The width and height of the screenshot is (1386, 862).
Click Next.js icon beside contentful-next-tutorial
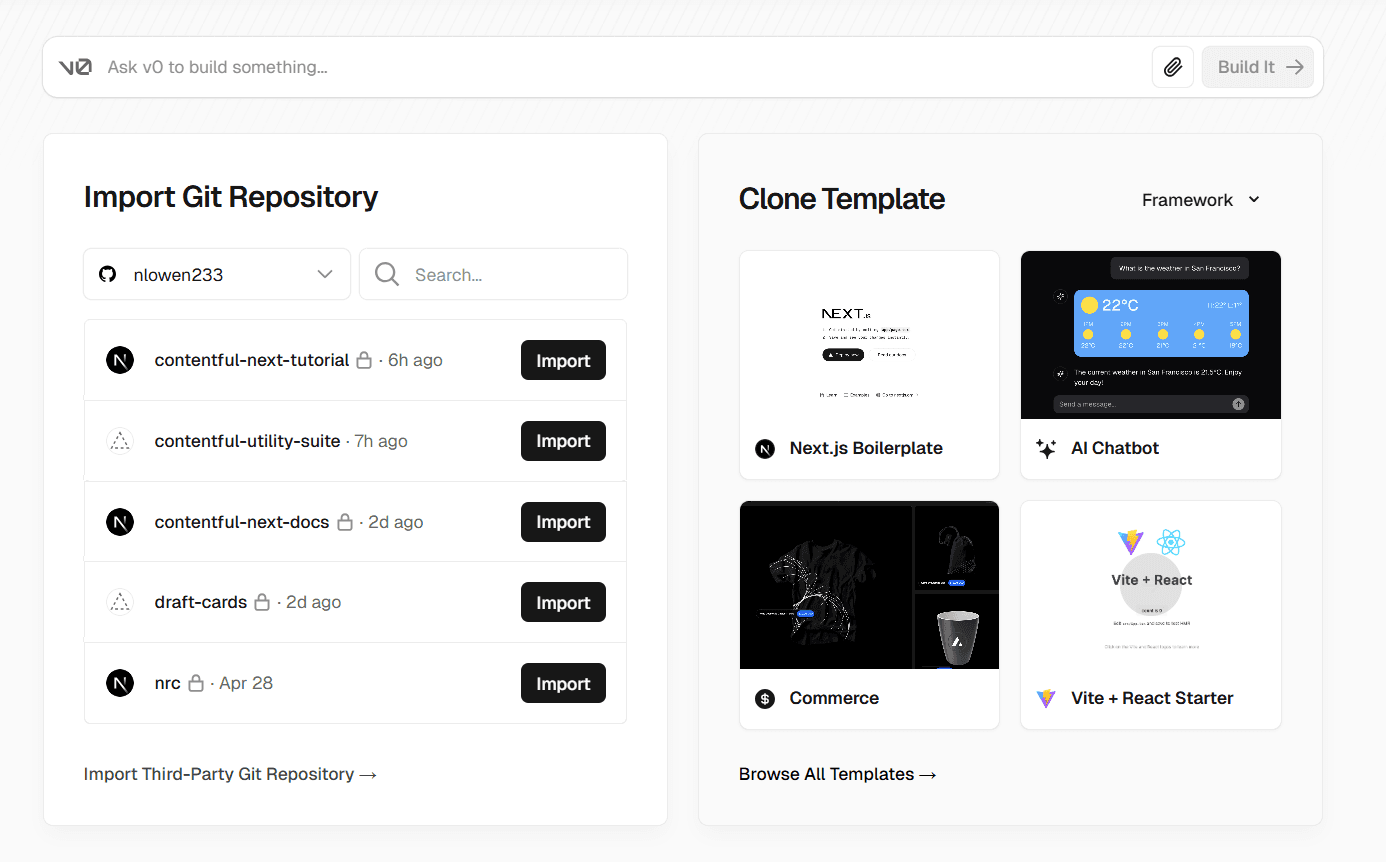[x=120, y=360]
